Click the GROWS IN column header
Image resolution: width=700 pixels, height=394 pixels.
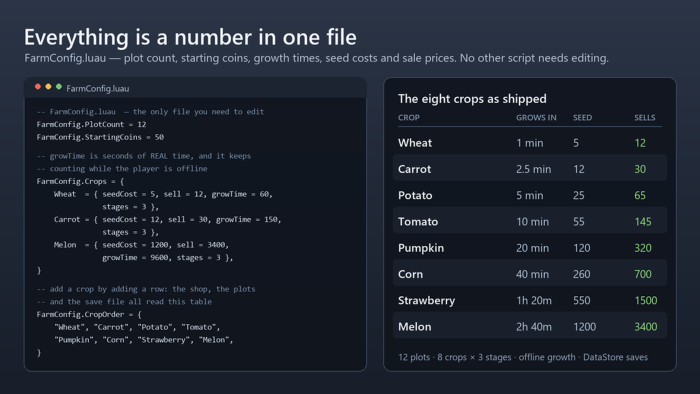[536, 117]
